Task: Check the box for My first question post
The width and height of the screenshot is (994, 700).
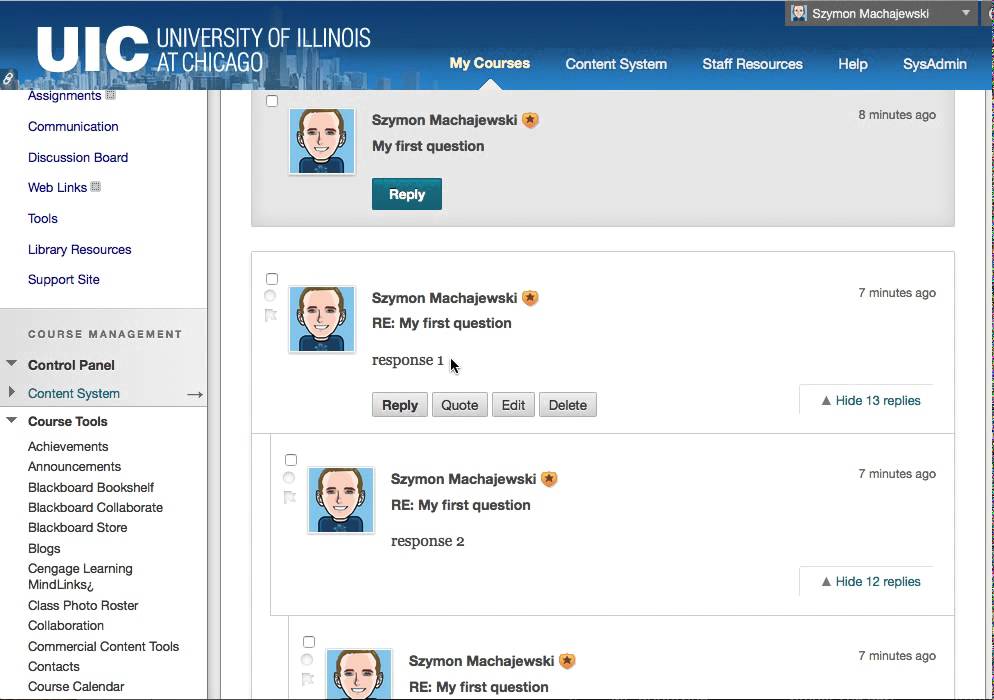Action: (272, 101)
